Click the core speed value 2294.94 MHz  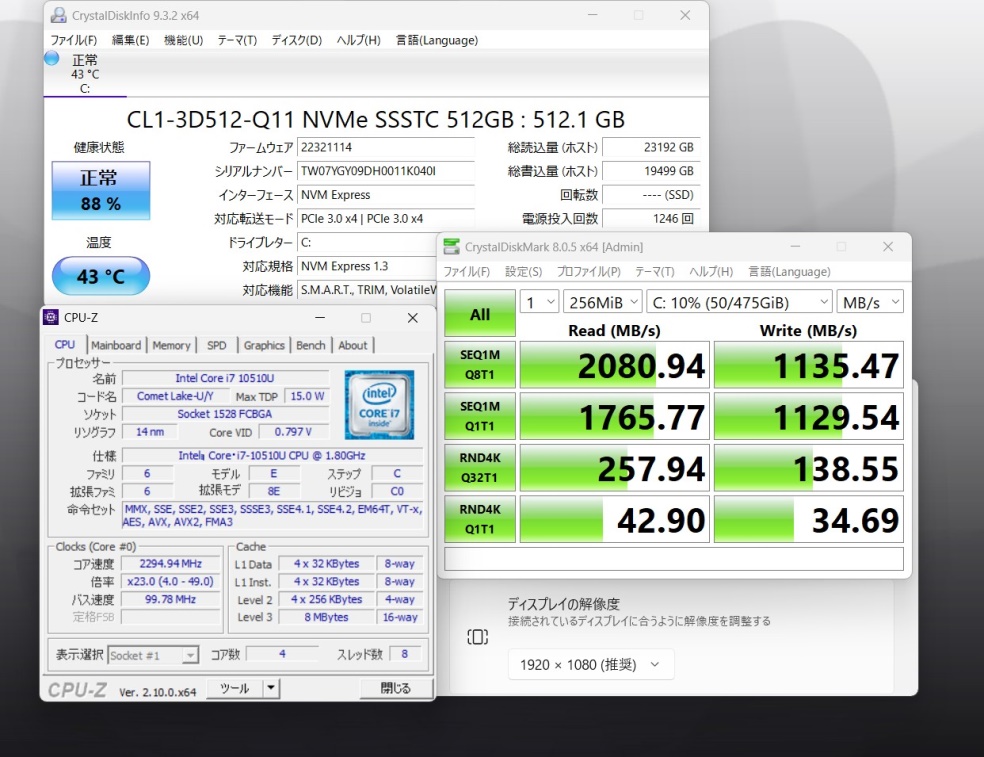click(x=171, y=564)
